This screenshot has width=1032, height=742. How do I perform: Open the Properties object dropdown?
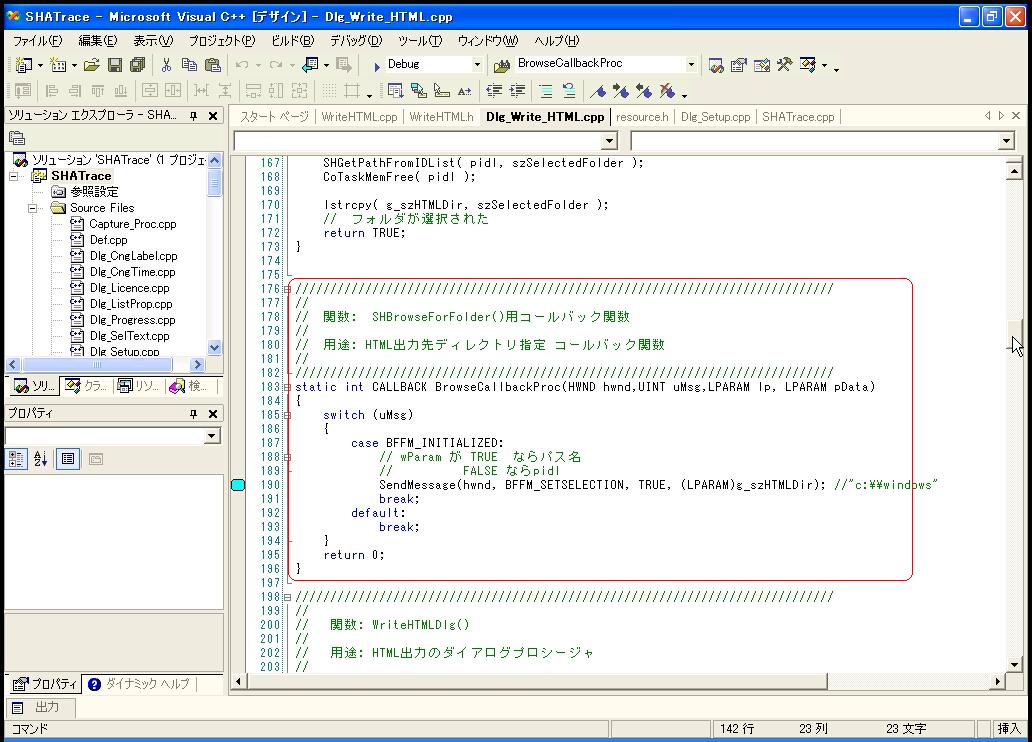[211, 436]
